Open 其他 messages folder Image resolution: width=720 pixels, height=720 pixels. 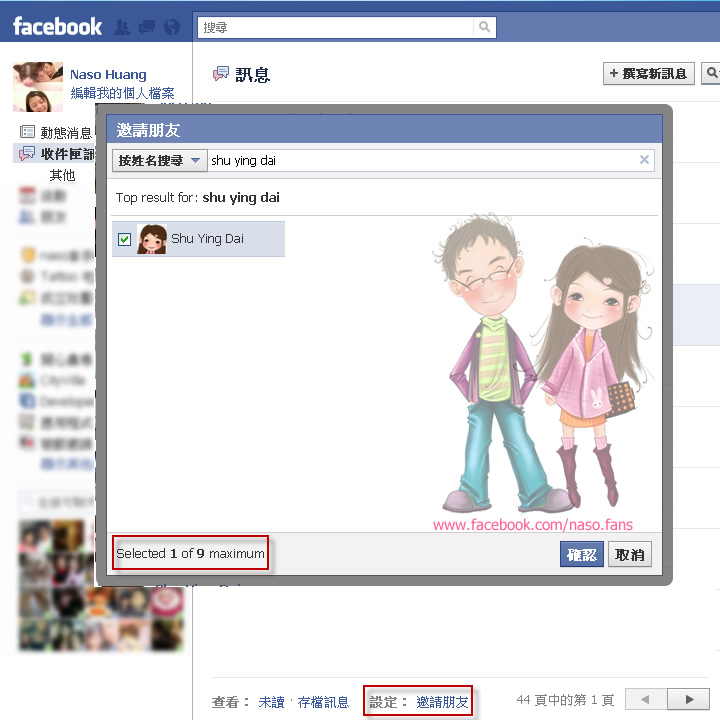tap(62, 175)
